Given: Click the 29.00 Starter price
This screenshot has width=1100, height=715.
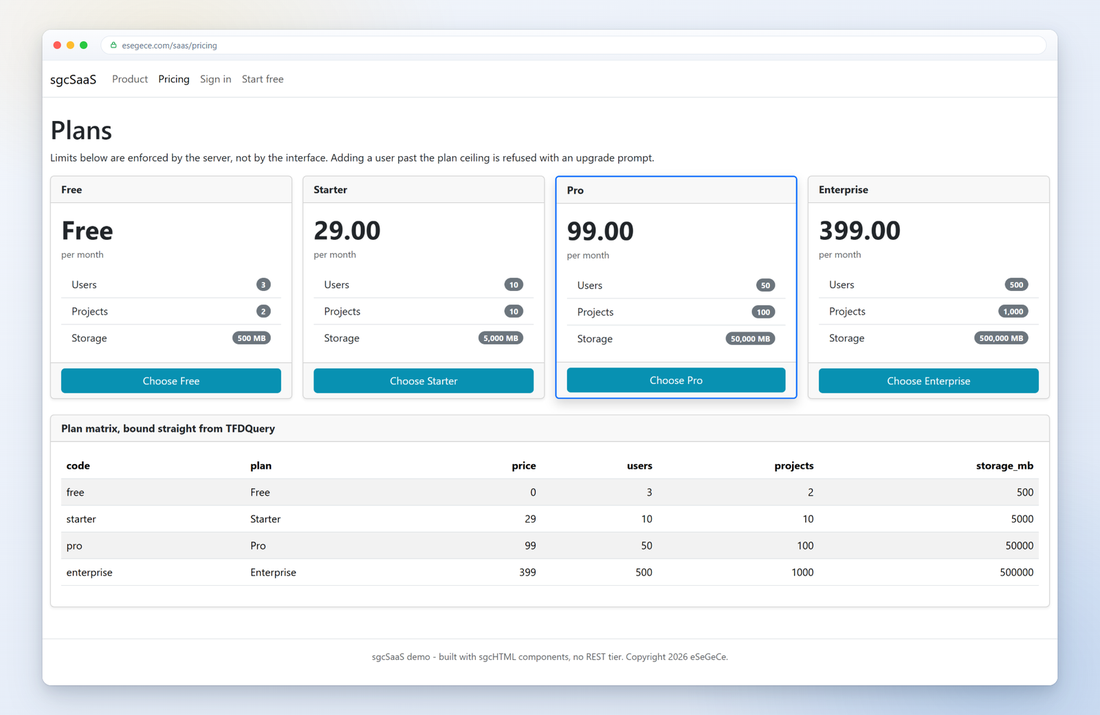Looking at the screenshot, I should click(347, 230).
